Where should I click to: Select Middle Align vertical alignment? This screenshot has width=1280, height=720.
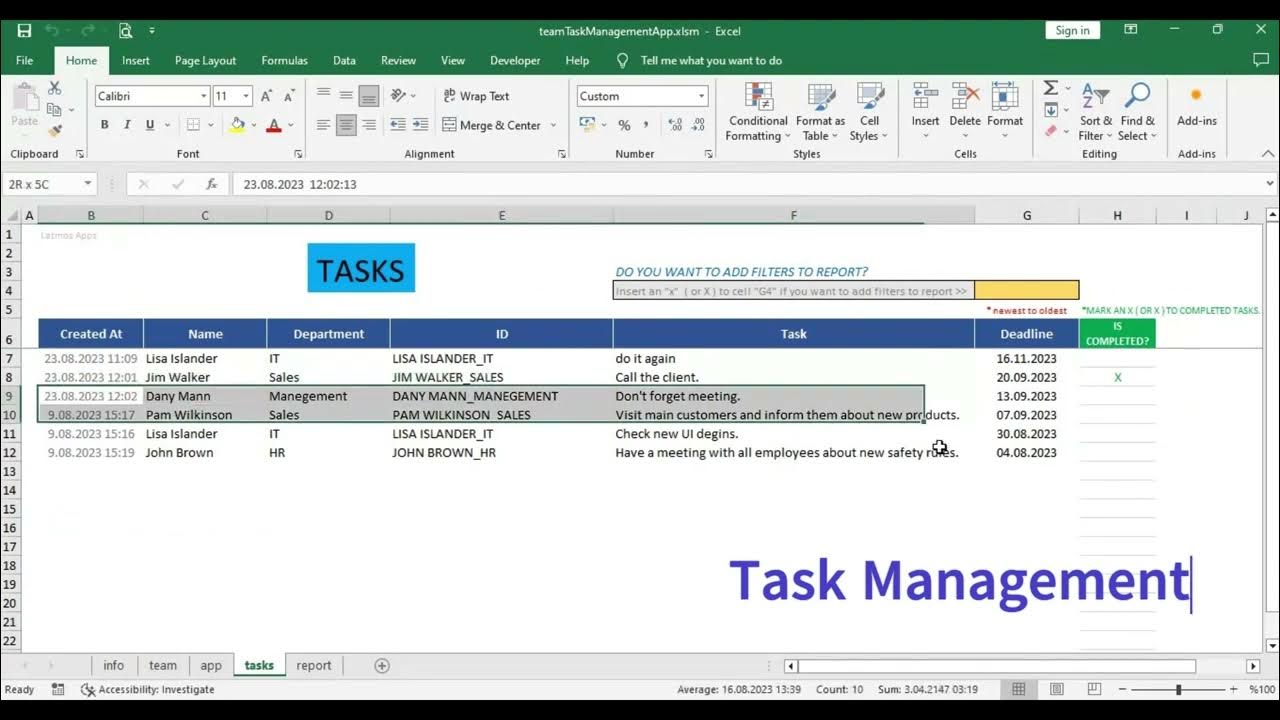[346, 96]
